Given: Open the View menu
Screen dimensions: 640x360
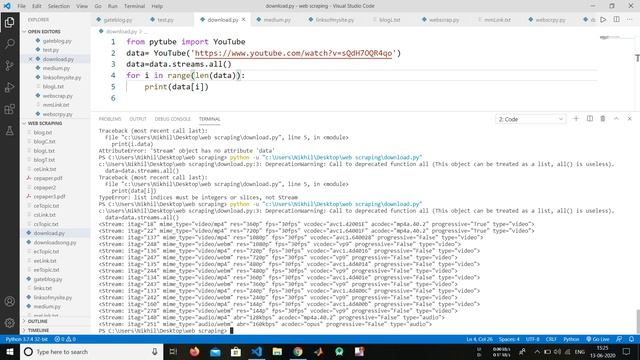Looking at the screenshot, I should coord(82,6).
